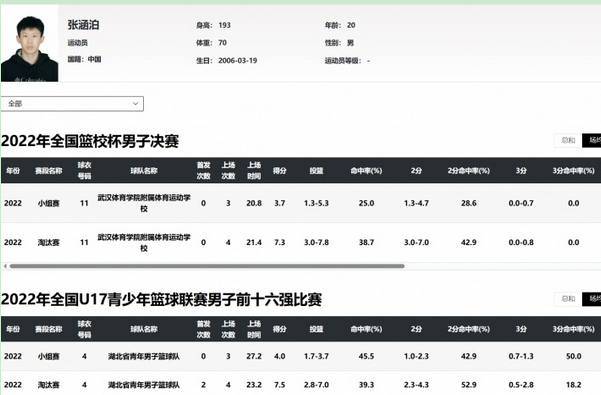Viewport: 601px width, 395px height.
Task: Click the 18.2 three-point percentage value
Action: [573, 385]
